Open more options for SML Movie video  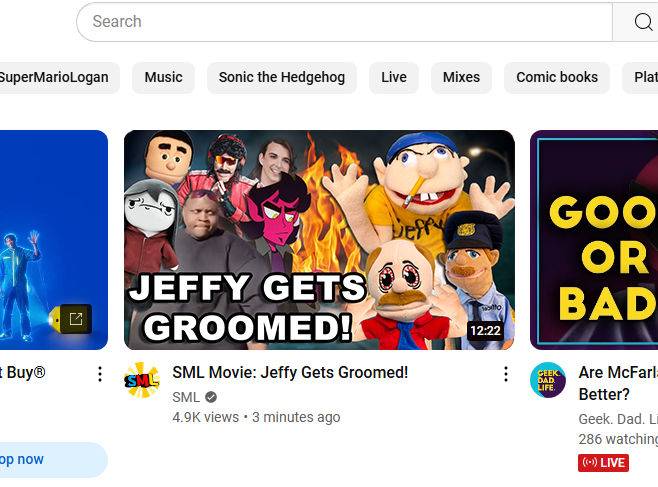click(506, 374)
